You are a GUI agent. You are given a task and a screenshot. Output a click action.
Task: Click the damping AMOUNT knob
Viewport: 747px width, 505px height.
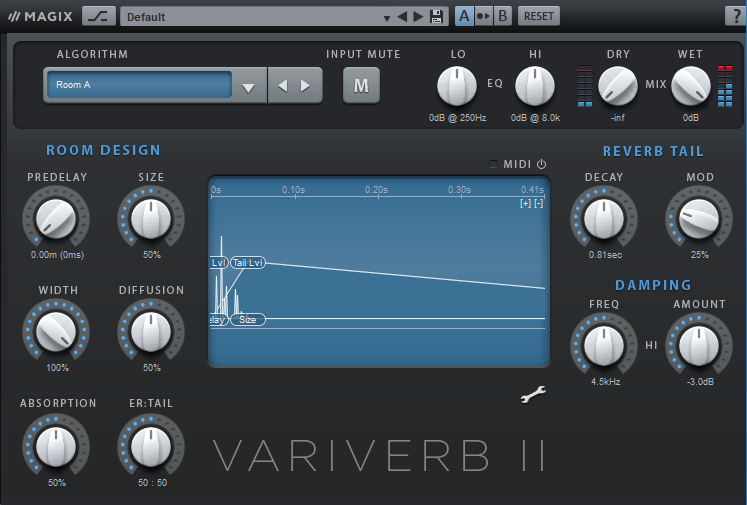coord(699,346)
